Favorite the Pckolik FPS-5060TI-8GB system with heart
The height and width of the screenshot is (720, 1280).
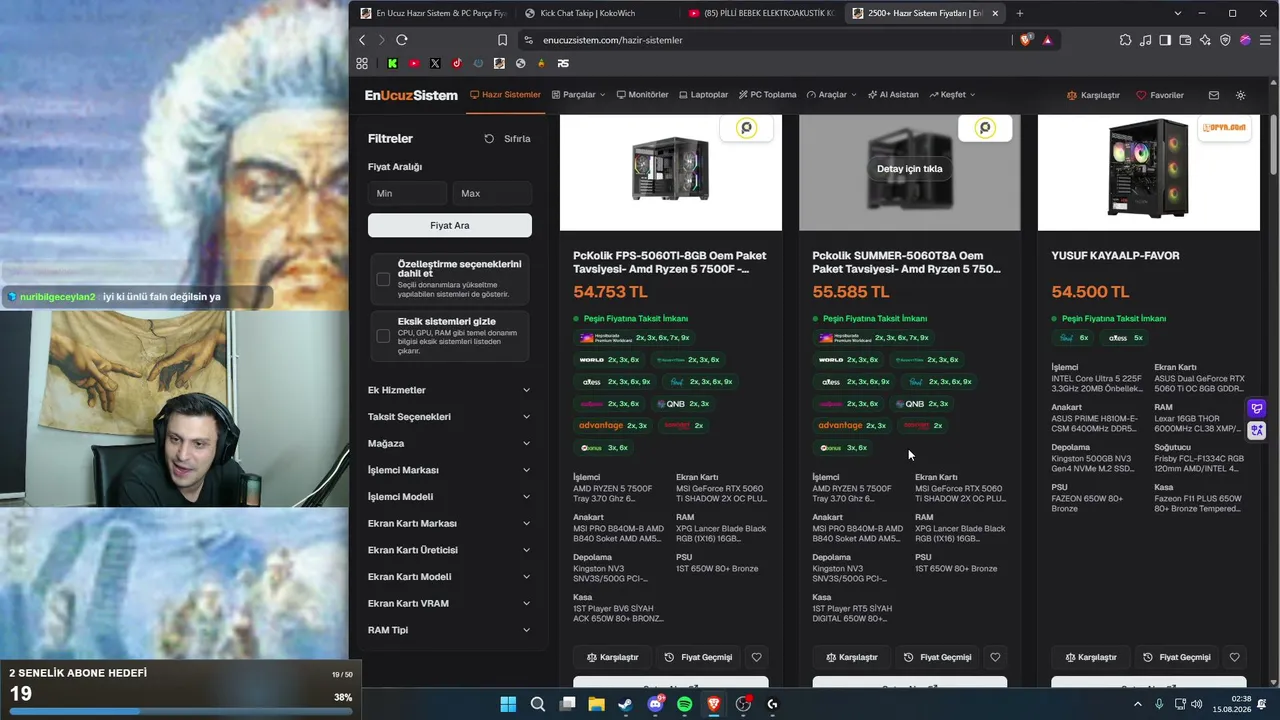(x=756, y=657)
